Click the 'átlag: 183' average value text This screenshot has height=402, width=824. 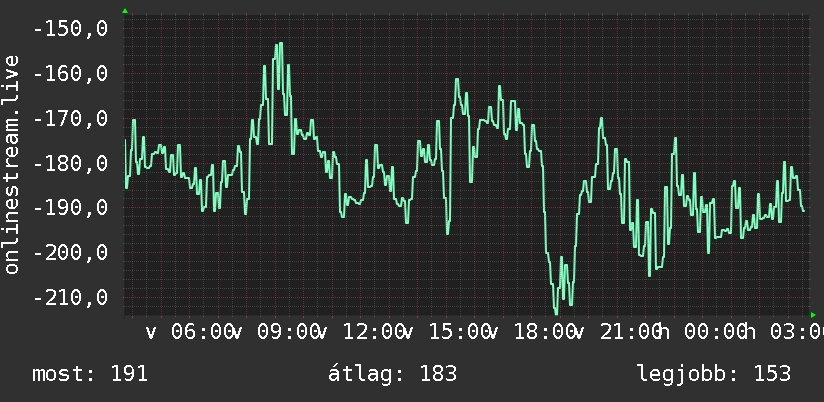[393, 374]
